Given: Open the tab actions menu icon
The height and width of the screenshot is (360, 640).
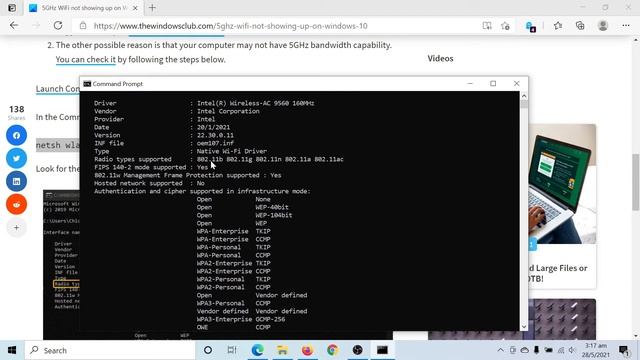Looking at the screenshot, I should tap(12, 8).
